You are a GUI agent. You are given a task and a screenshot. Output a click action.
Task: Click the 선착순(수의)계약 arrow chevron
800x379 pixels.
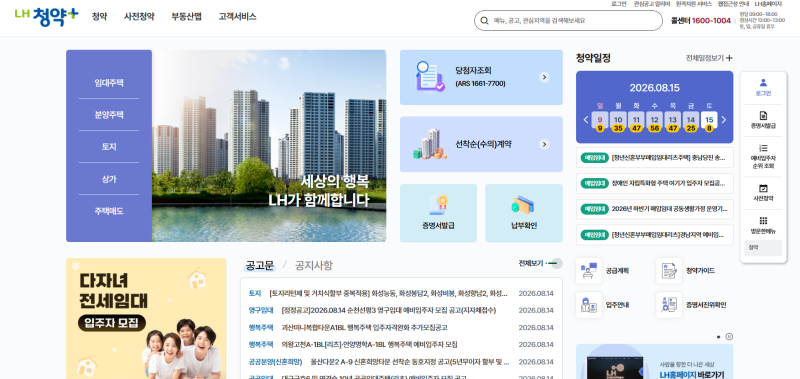(x=544, y=144)
